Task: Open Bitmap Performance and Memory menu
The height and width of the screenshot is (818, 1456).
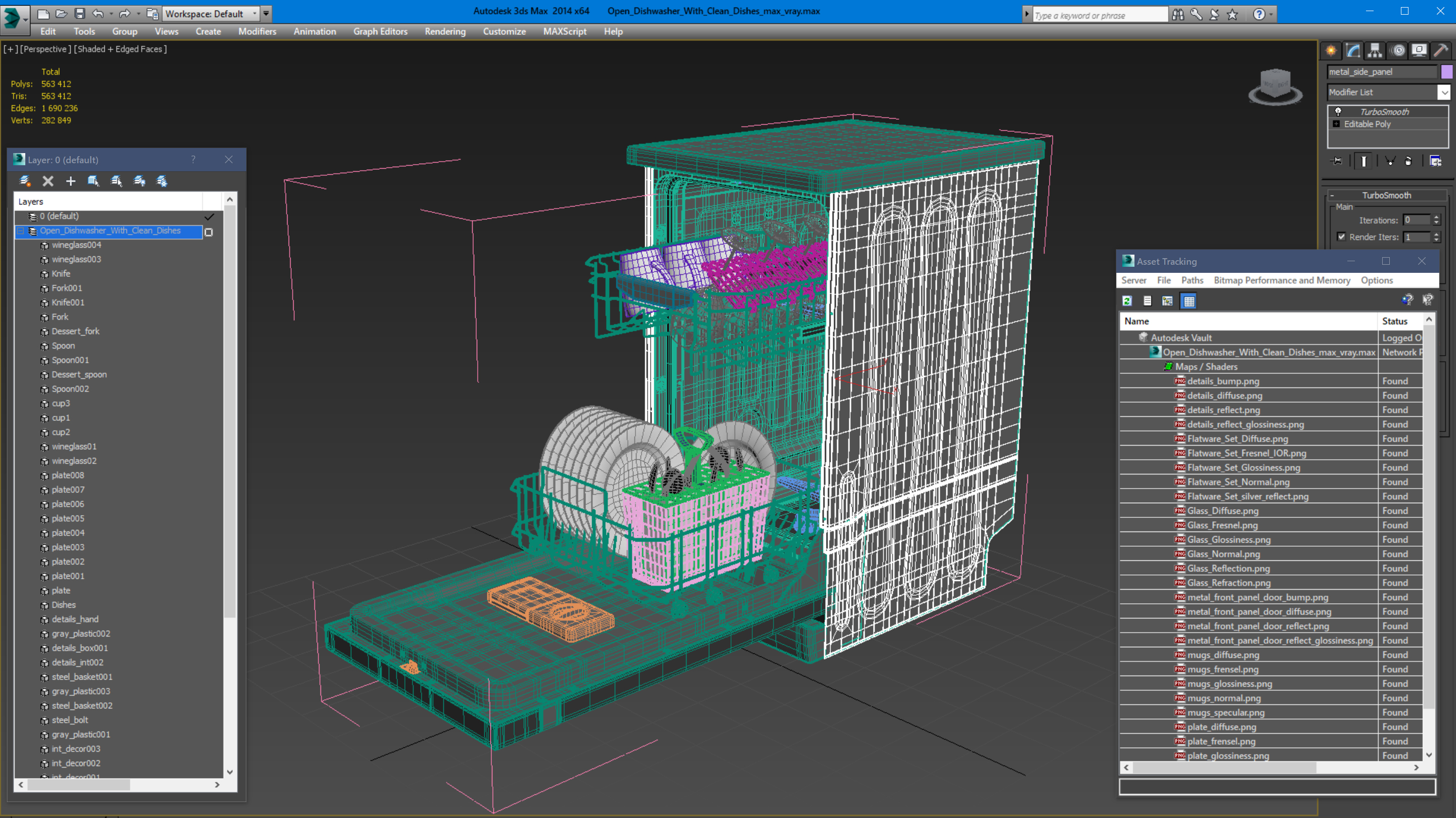Action: (x=1282, y=280)
